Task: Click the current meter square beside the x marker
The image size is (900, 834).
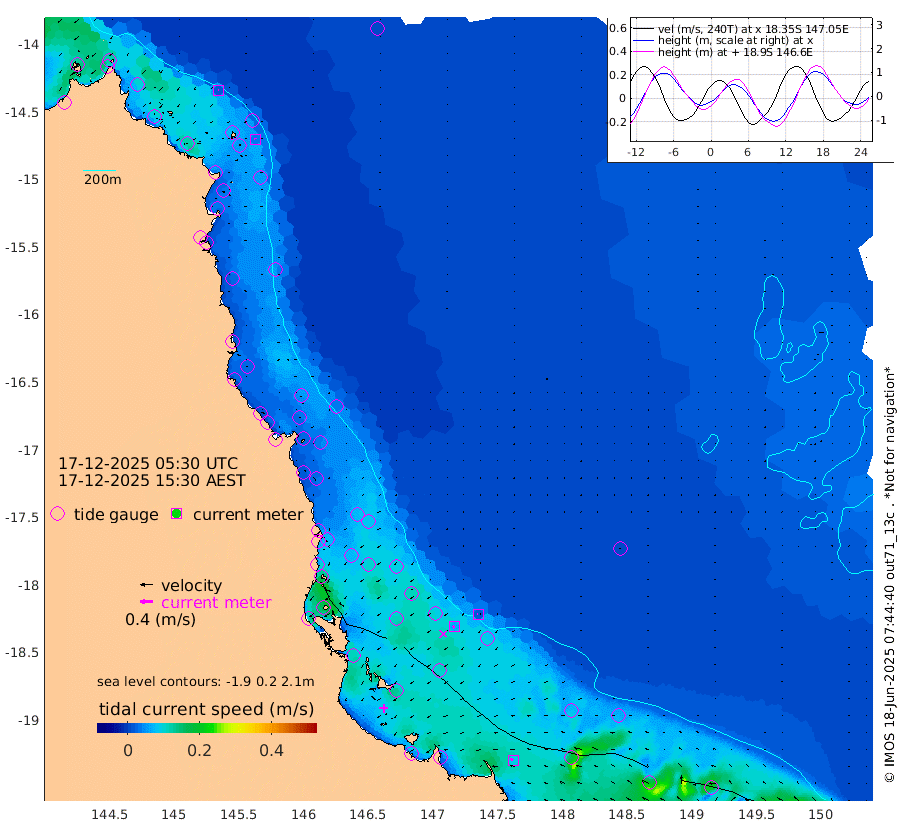Action: coord(454,626)
